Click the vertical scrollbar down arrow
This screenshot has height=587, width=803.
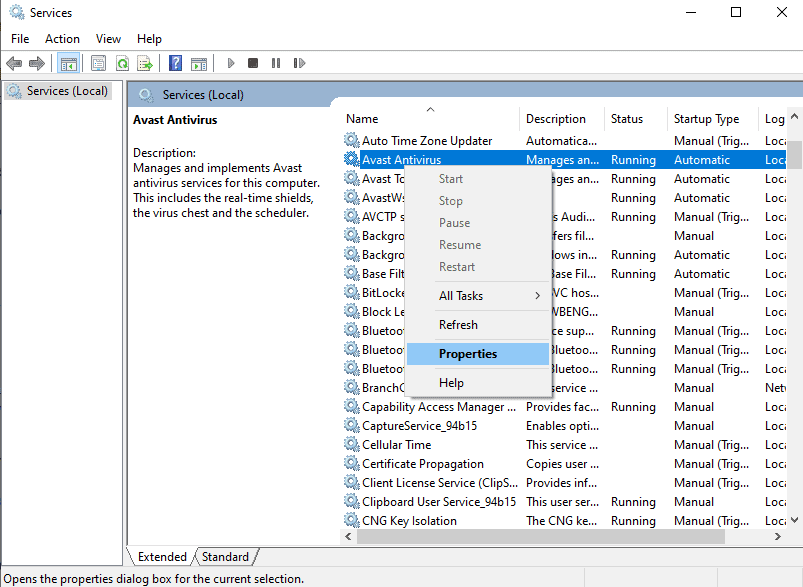(794, 520)
